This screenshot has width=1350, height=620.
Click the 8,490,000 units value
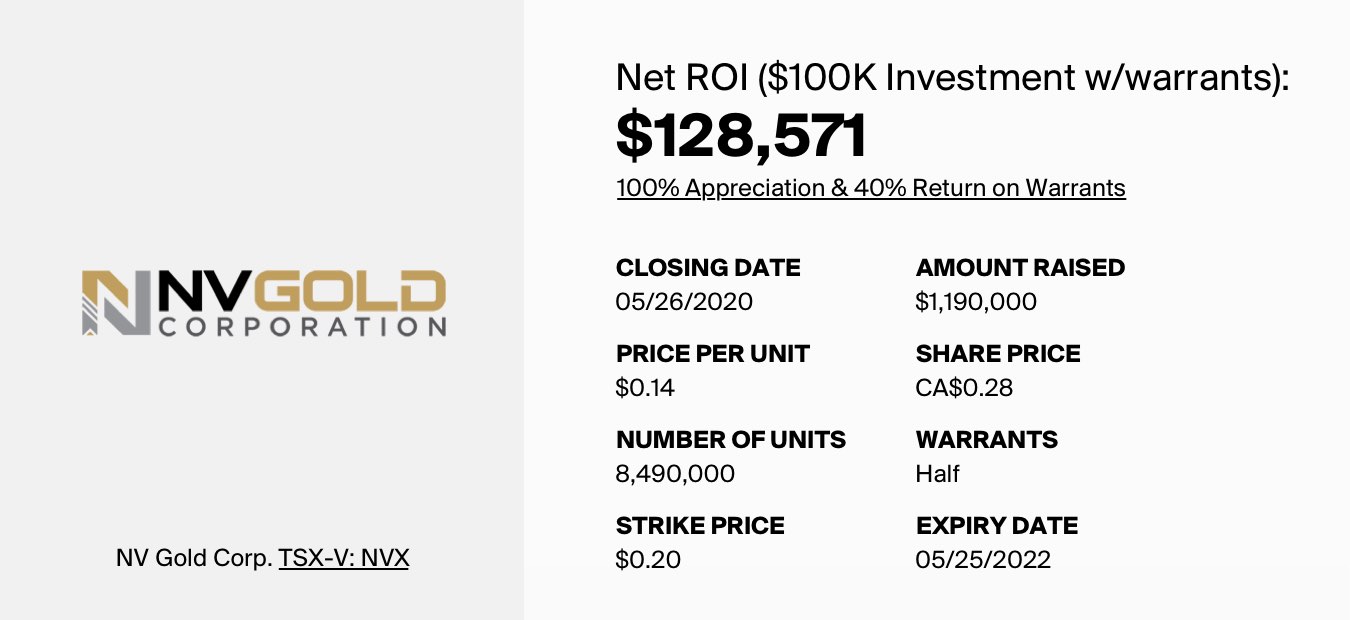point(675,474)
